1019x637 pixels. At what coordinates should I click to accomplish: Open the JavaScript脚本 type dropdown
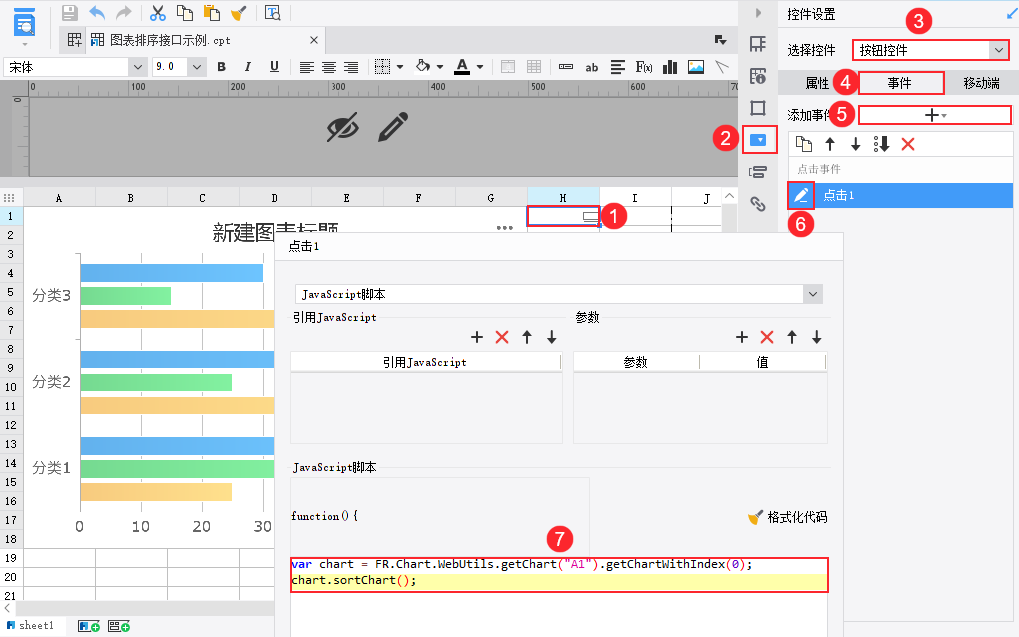click(x=558, y=294)
